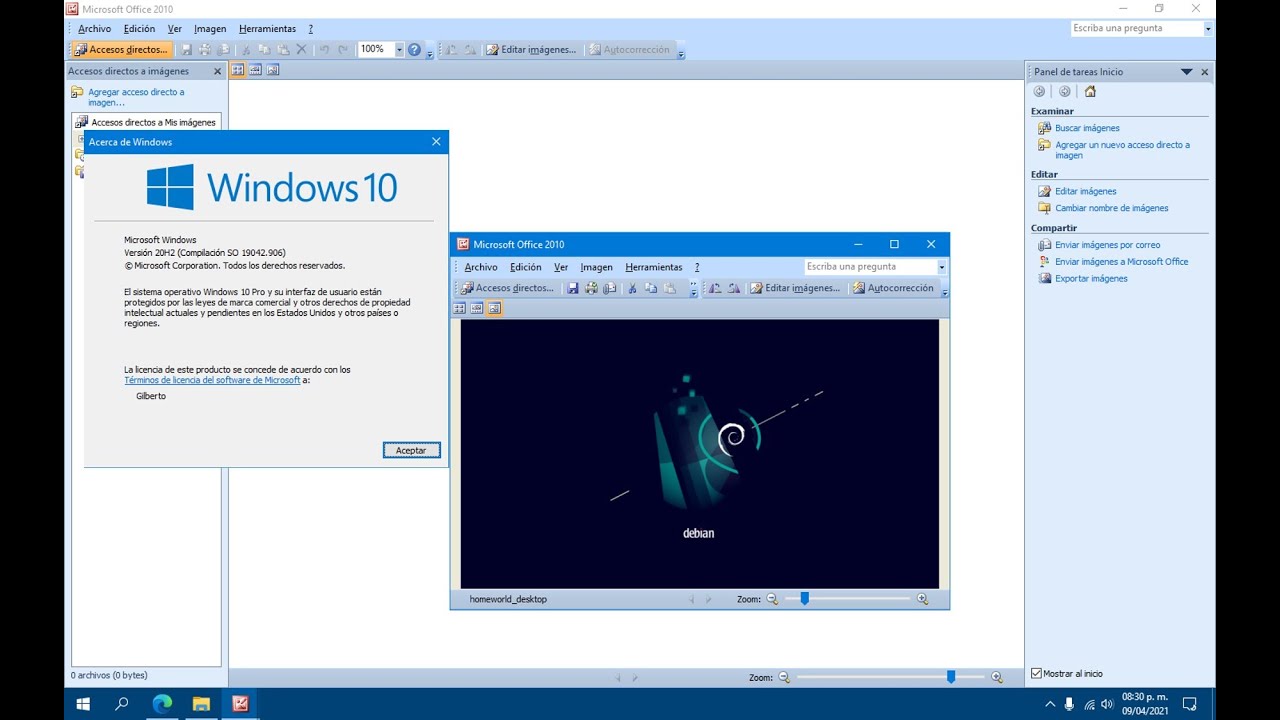1280x720 pixels.
Task: Click the Back arrow in the task pane
Action: [1039, 91]
